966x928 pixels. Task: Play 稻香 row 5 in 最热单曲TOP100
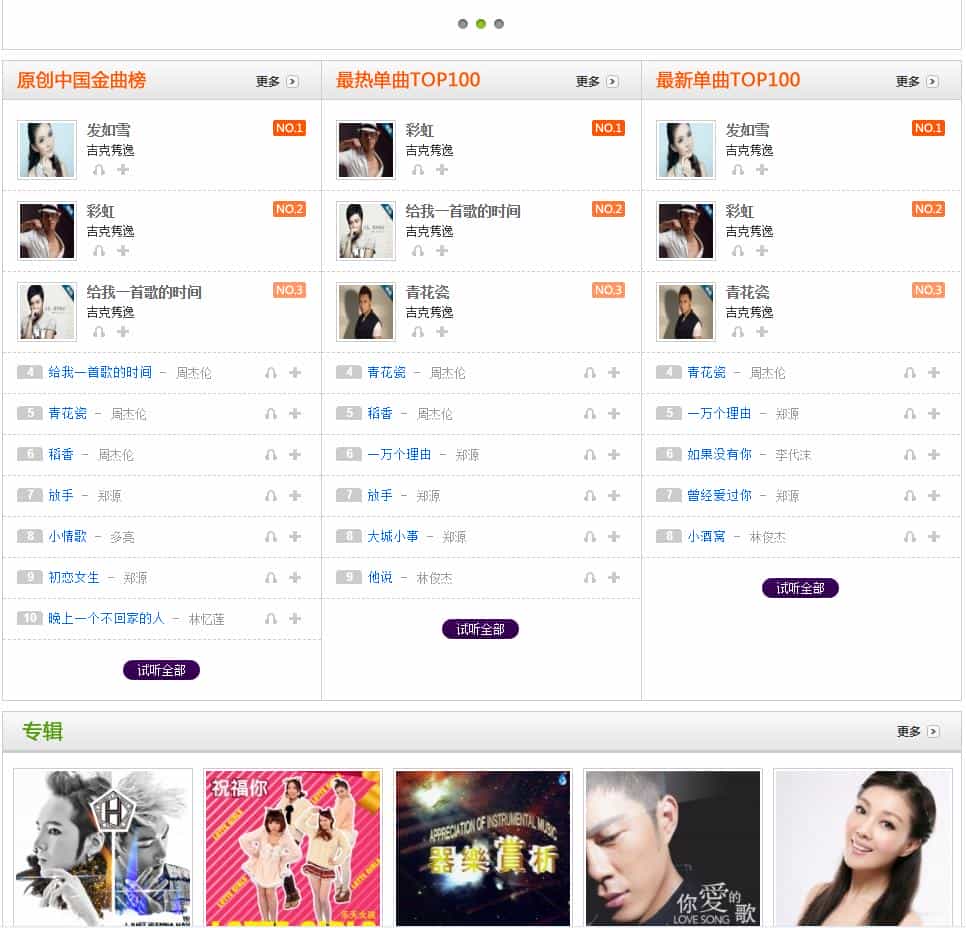point(590,413)
